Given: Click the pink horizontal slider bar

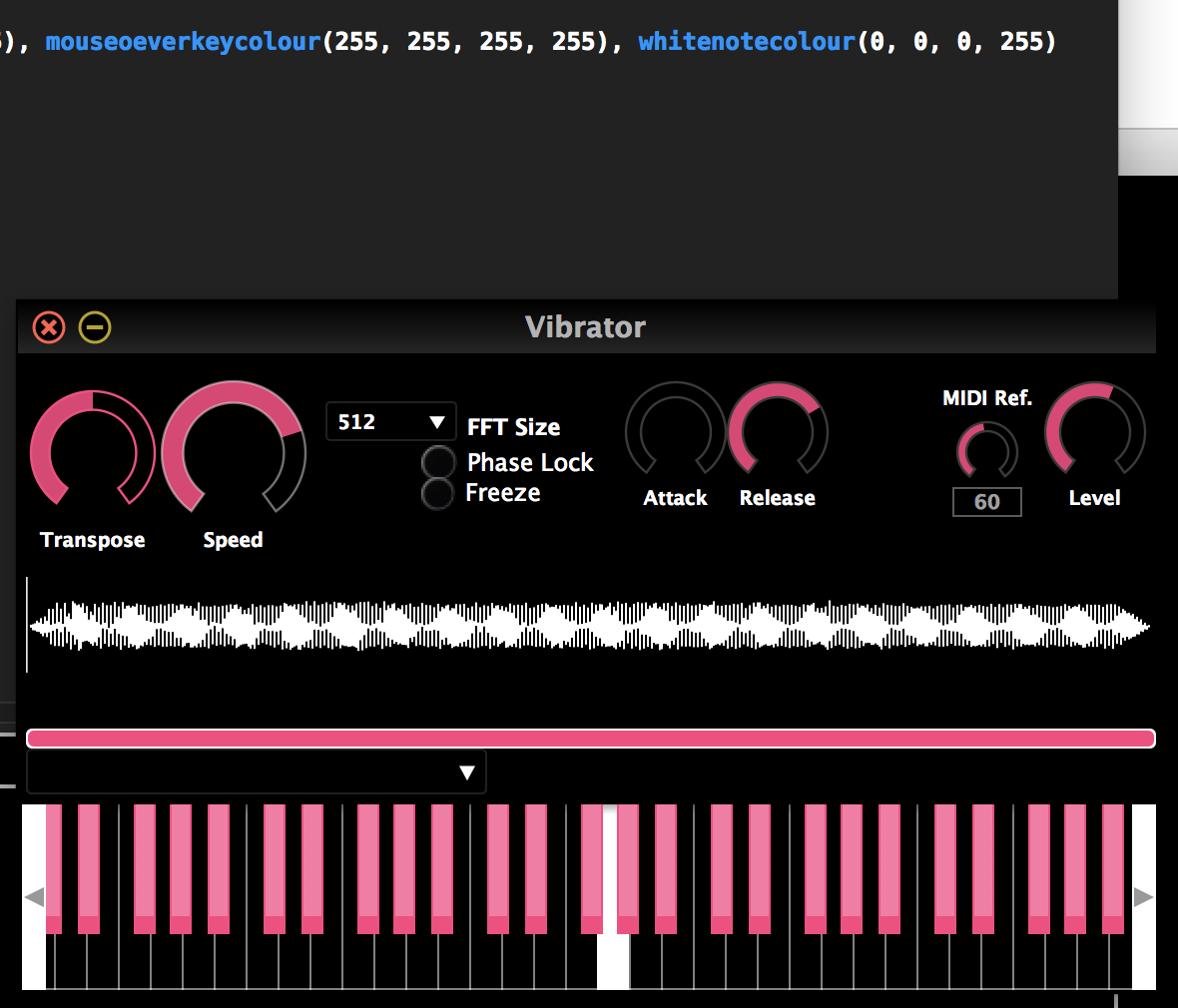Looking at the screenshot, I should coord(591,739).
